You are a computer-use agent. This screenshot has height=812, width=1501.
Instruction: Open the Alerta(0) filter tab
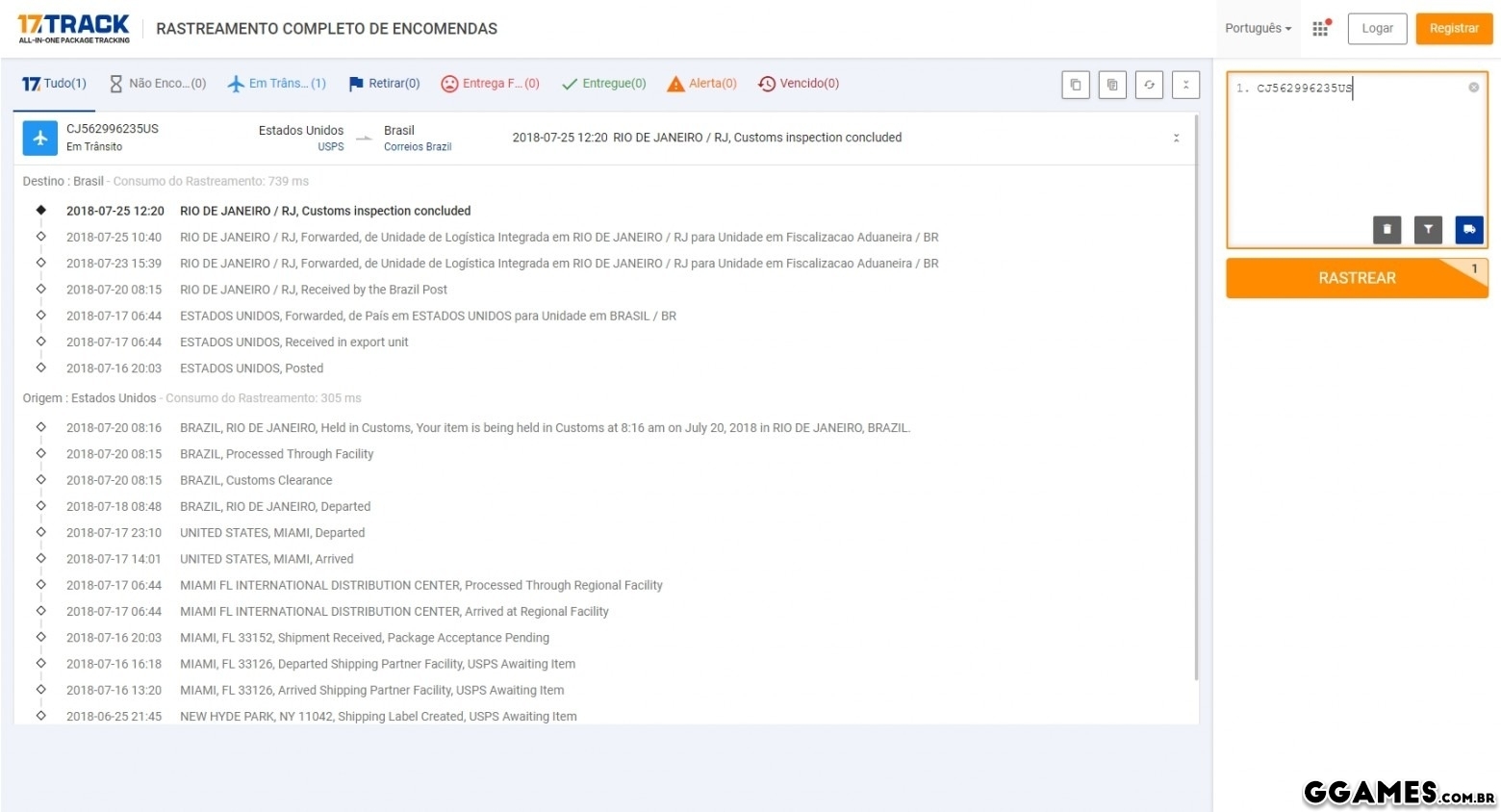click(x=701, y=84)
